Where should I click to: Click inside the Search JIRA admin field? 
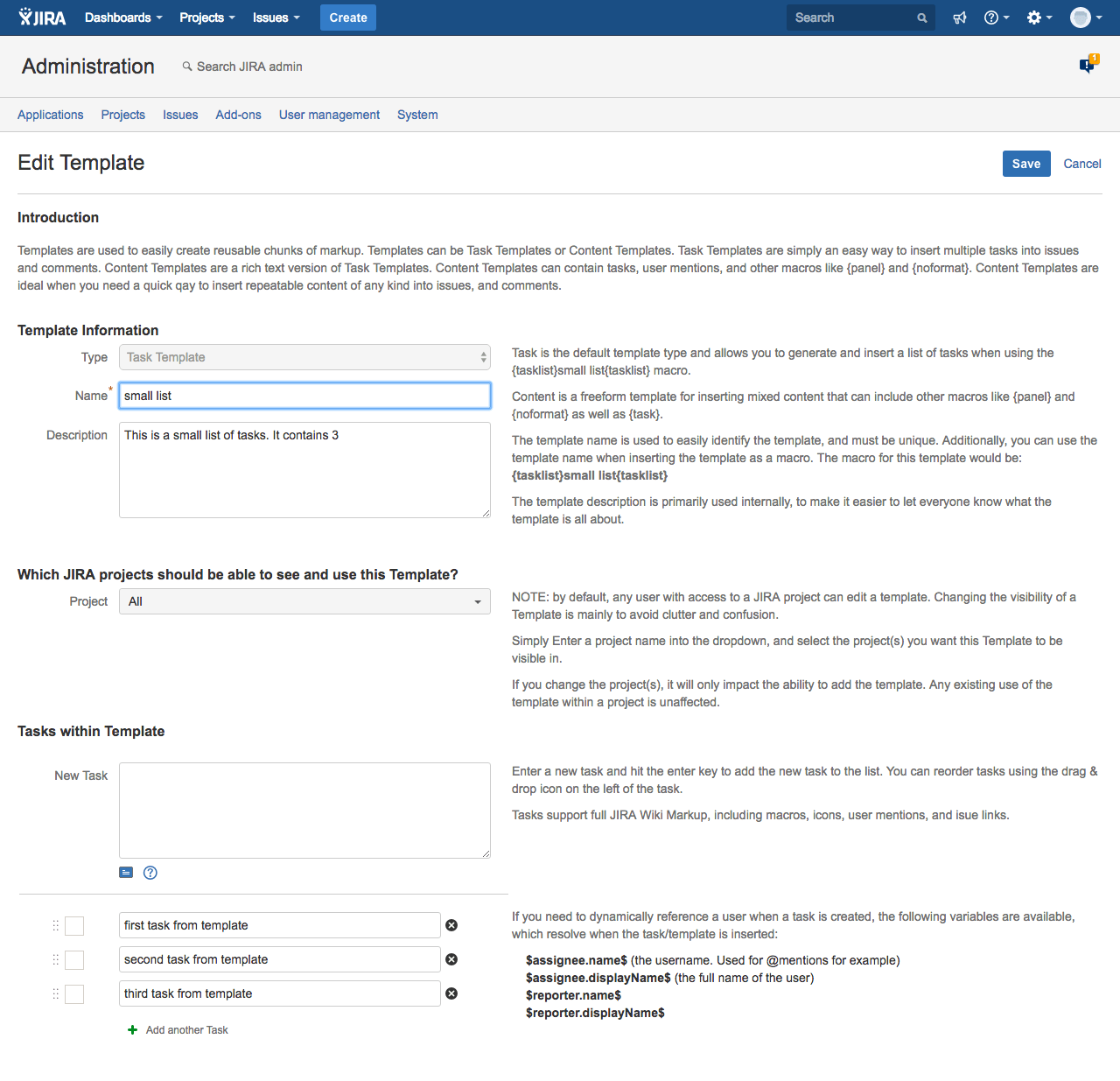251,67
